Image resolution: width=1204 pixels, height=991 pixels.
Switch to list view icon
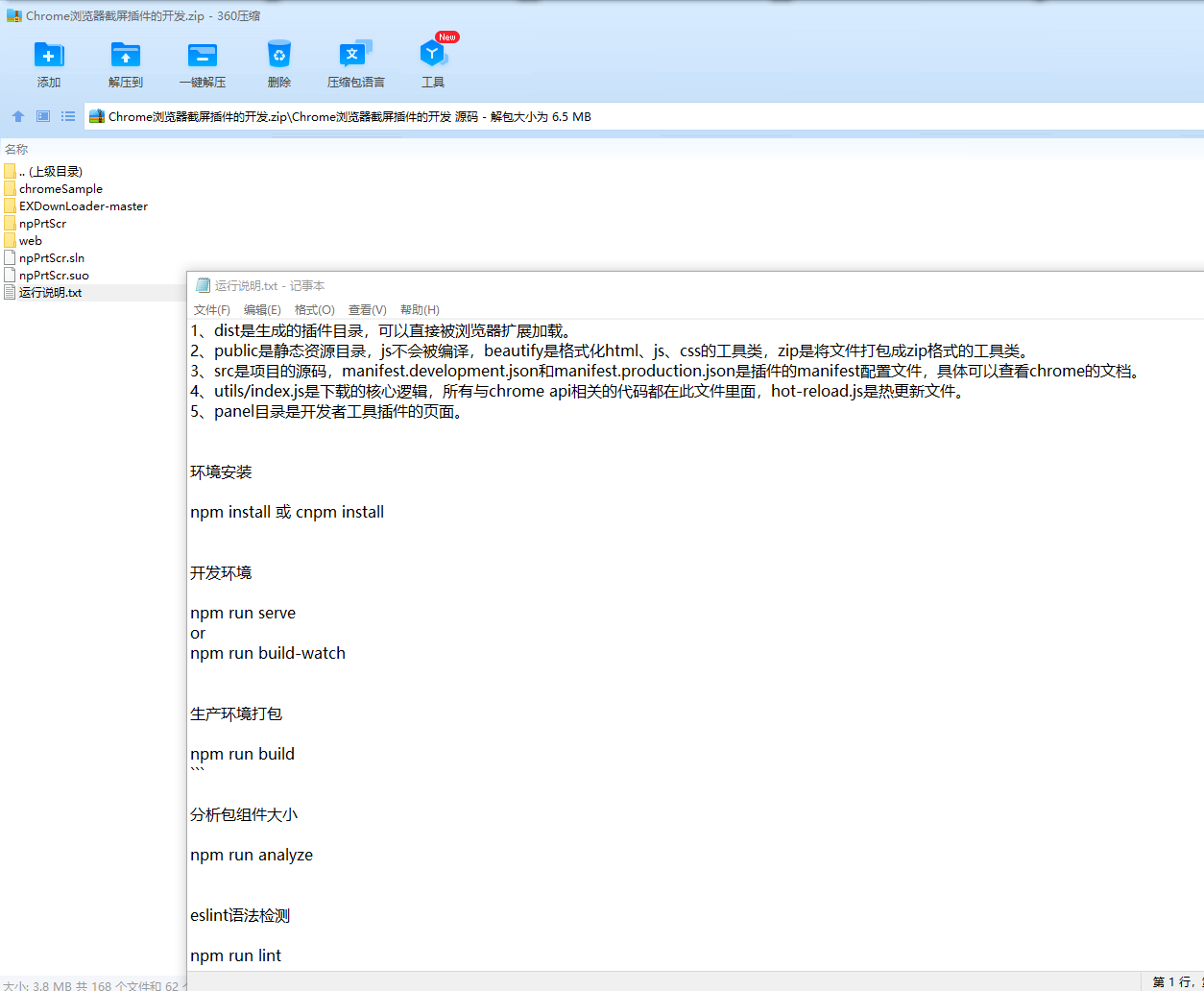click(68, 116)
